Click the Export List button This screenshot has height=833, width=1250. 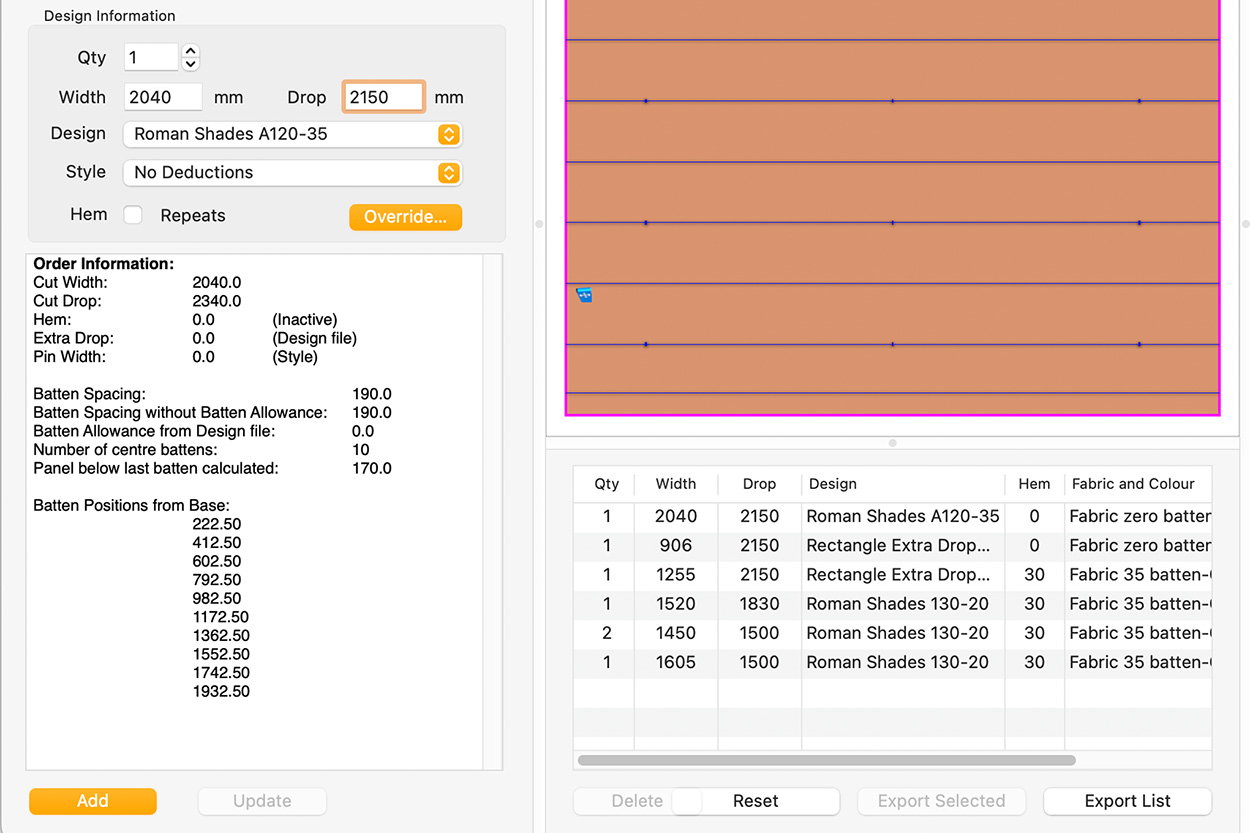click(x=1127, y=801)
